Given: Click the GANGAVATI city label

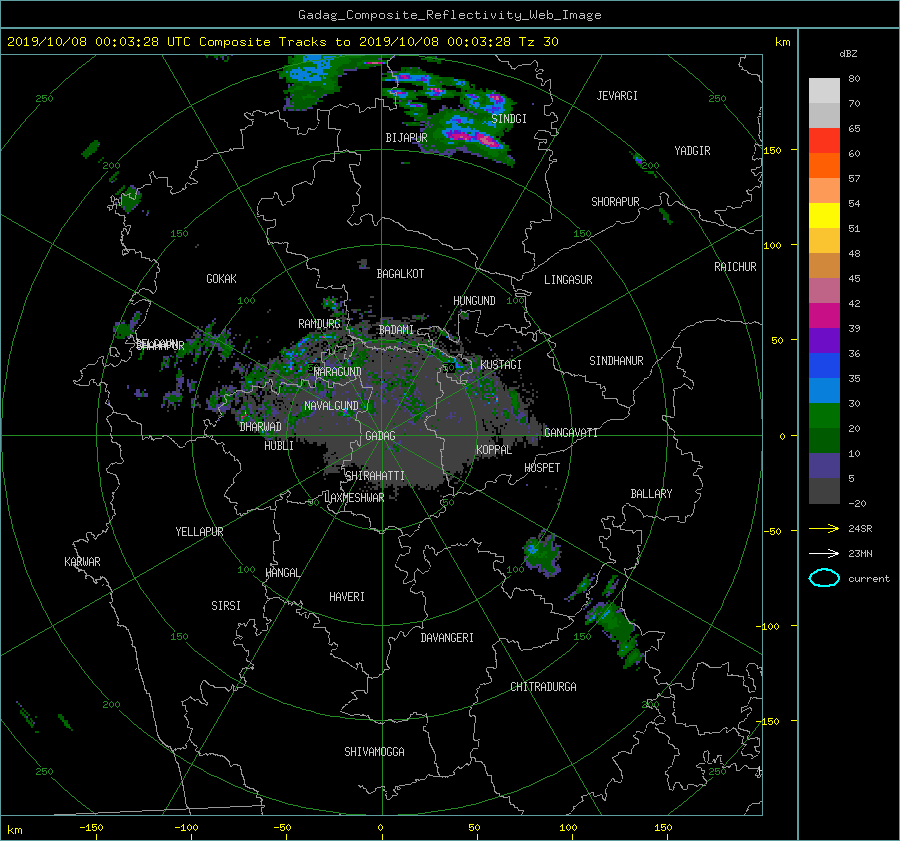Looking at the screenshot, I should click(571, 433).
